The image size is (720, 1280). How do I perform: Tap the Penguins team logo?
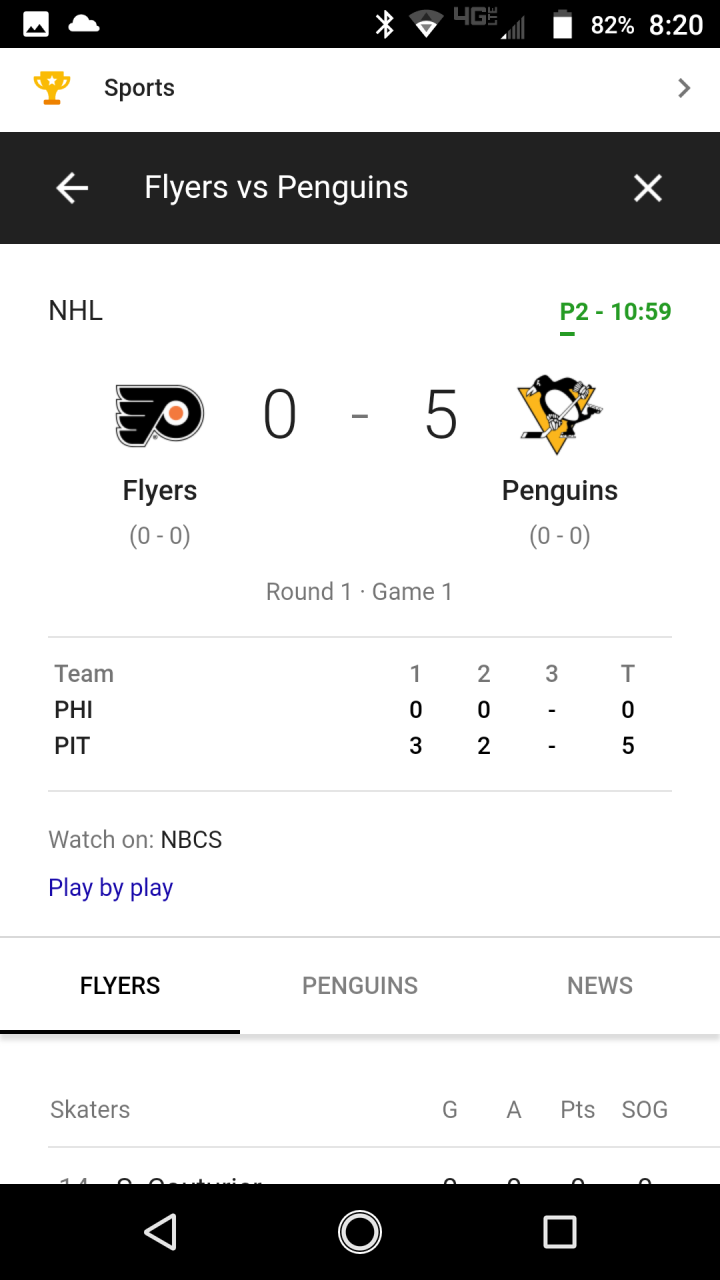[x=560, y=414]
